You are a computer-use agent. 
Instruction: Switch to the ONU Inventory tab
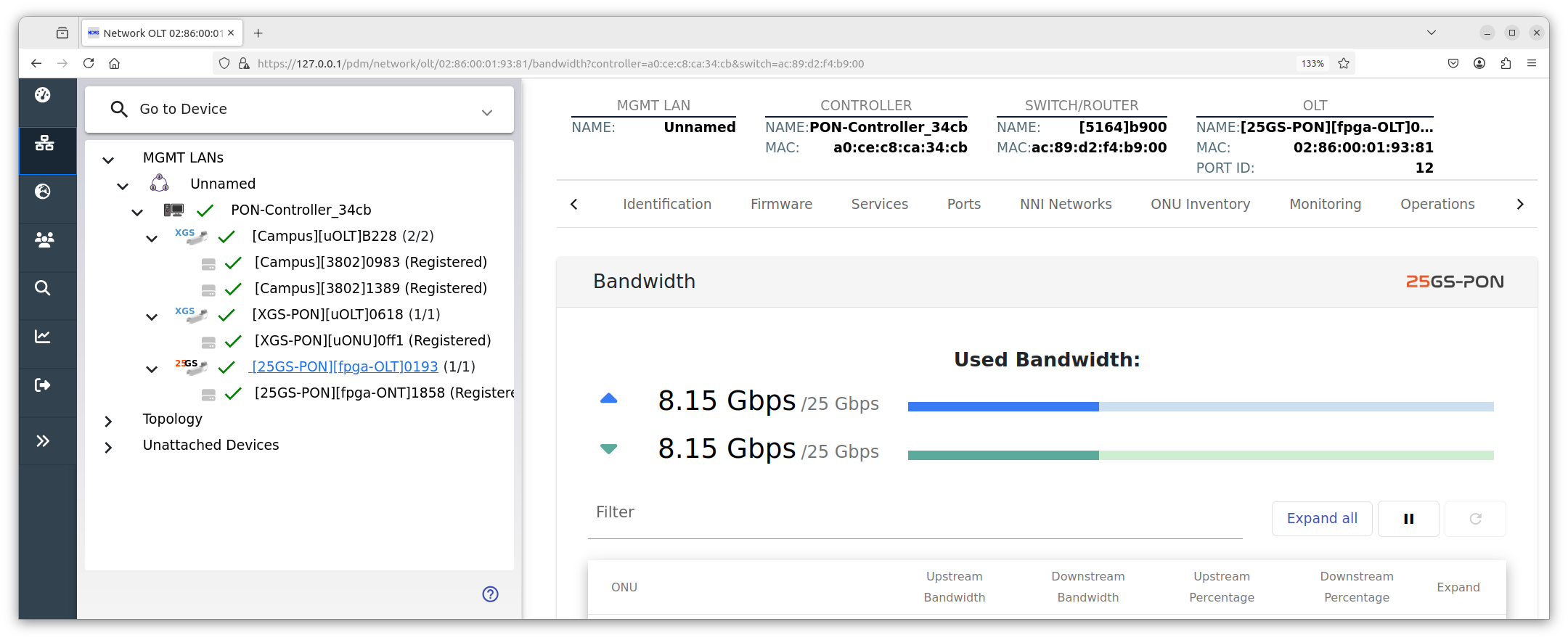(1200, 205)
